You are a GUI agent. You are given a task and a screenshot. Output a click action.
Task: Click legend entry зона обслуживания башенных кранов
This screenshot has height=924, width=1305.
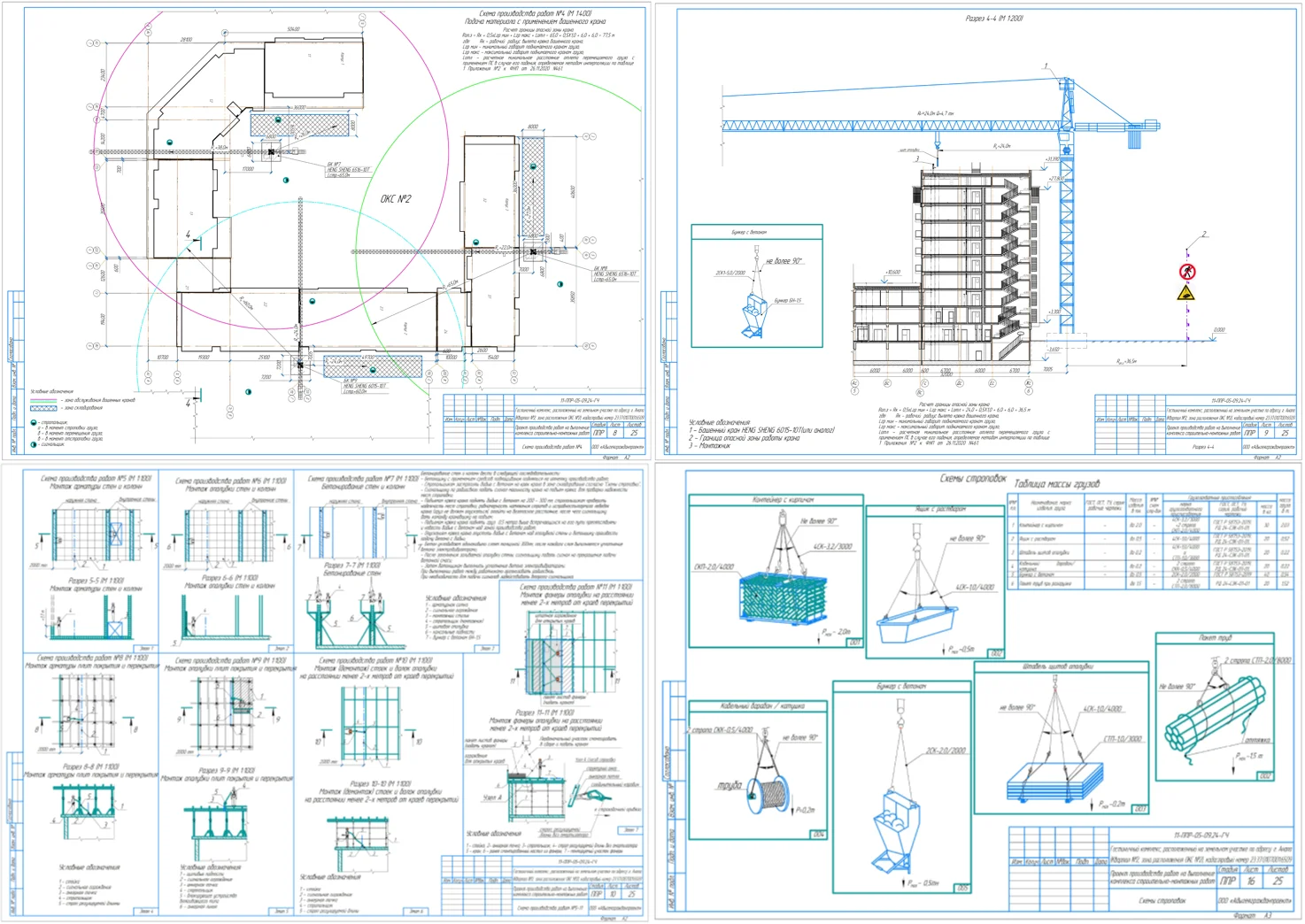(x=99, y=400)
